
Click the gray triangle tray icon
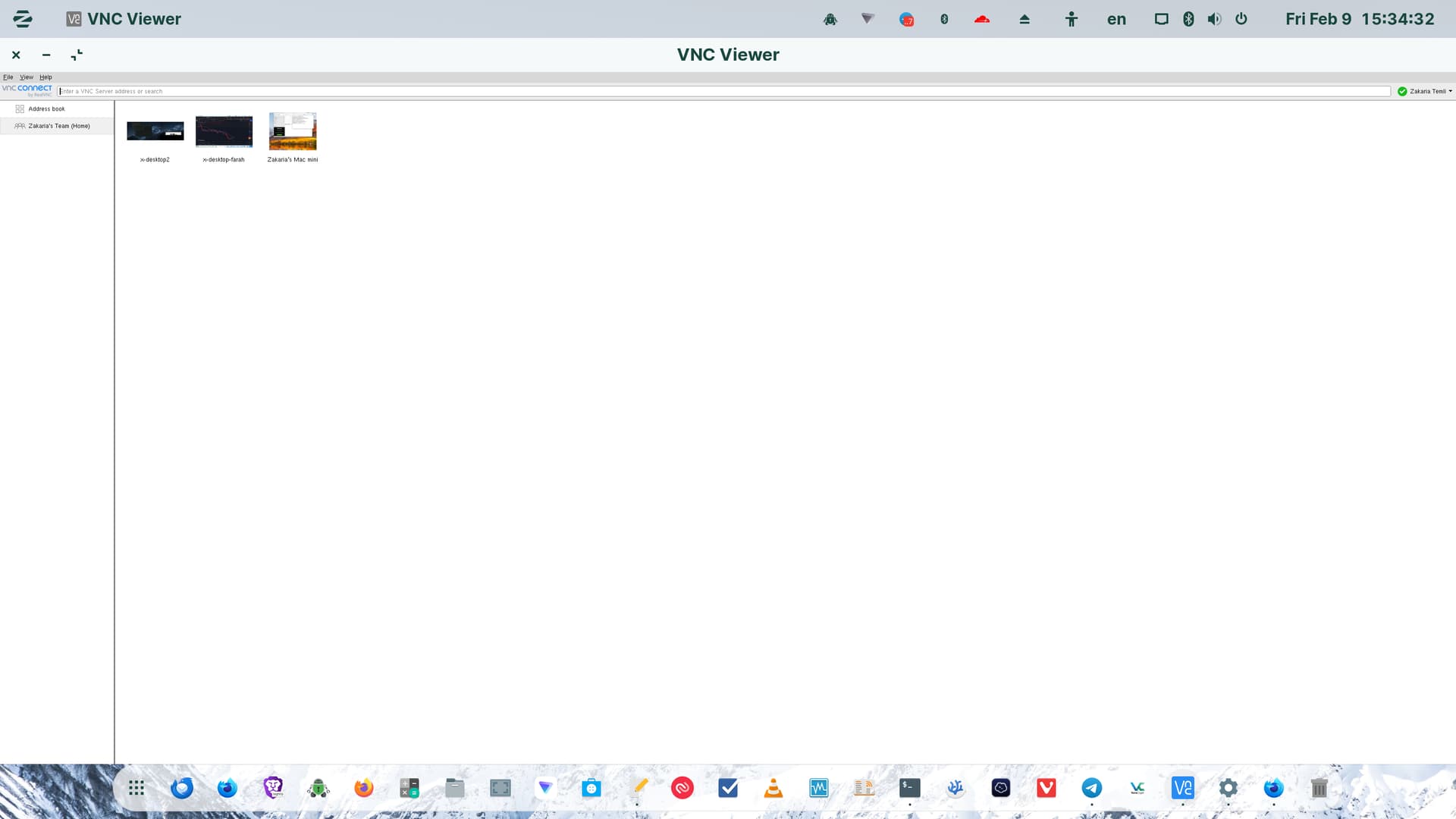pos(868,19)
